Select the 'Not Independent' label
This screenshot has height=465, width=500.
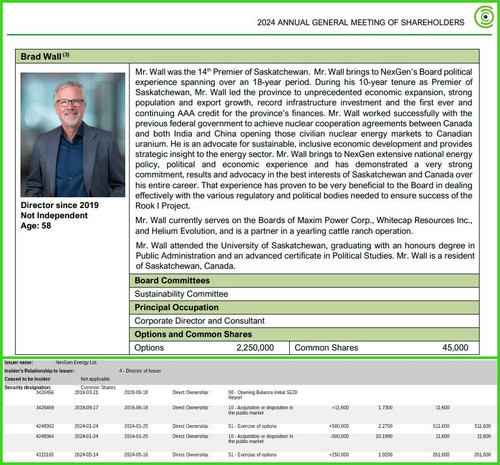(x=54, y=215)
